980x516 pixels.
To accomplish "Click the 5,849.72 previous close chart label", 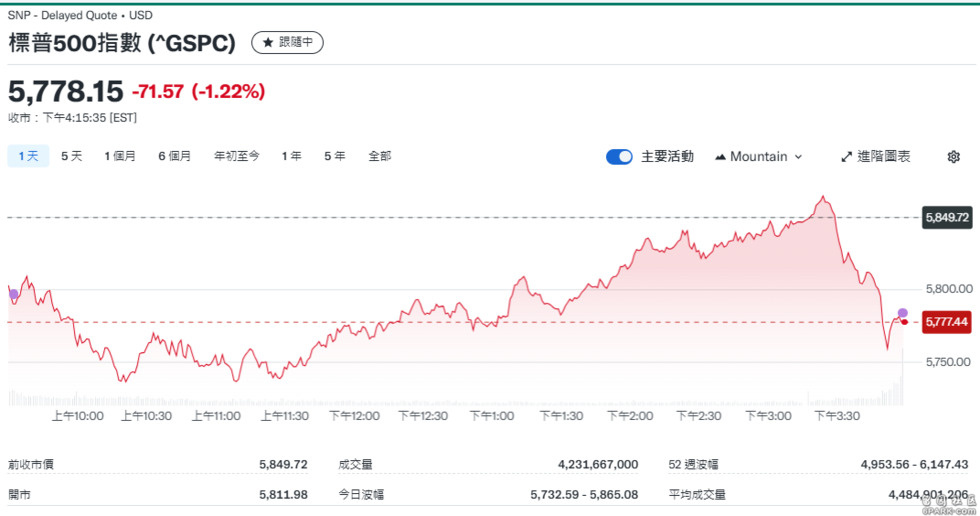I will click(x=947, y=217).
